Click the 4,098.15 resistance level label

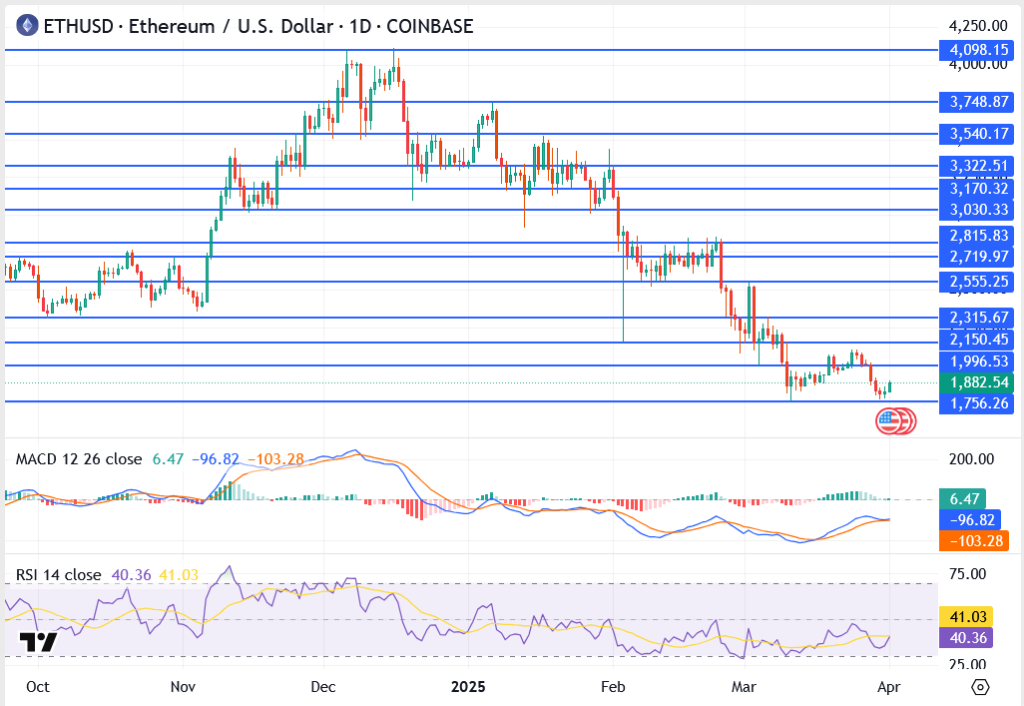click(x=975, y=49)
